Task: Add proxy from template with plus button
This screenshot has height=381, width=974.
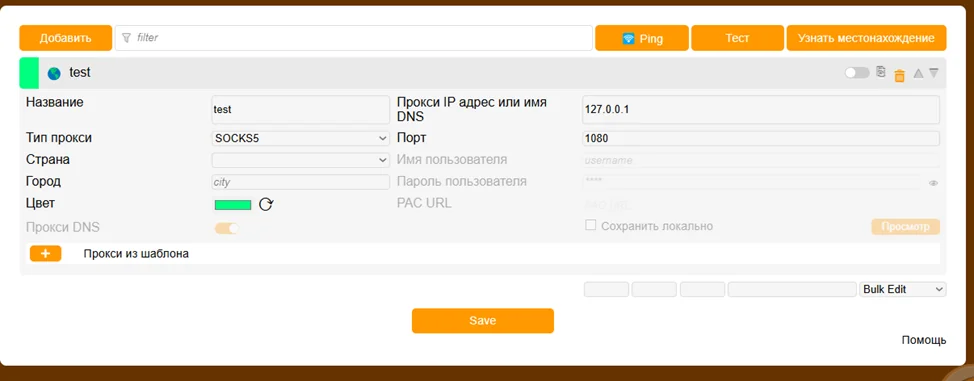Action: pos(45,254)
